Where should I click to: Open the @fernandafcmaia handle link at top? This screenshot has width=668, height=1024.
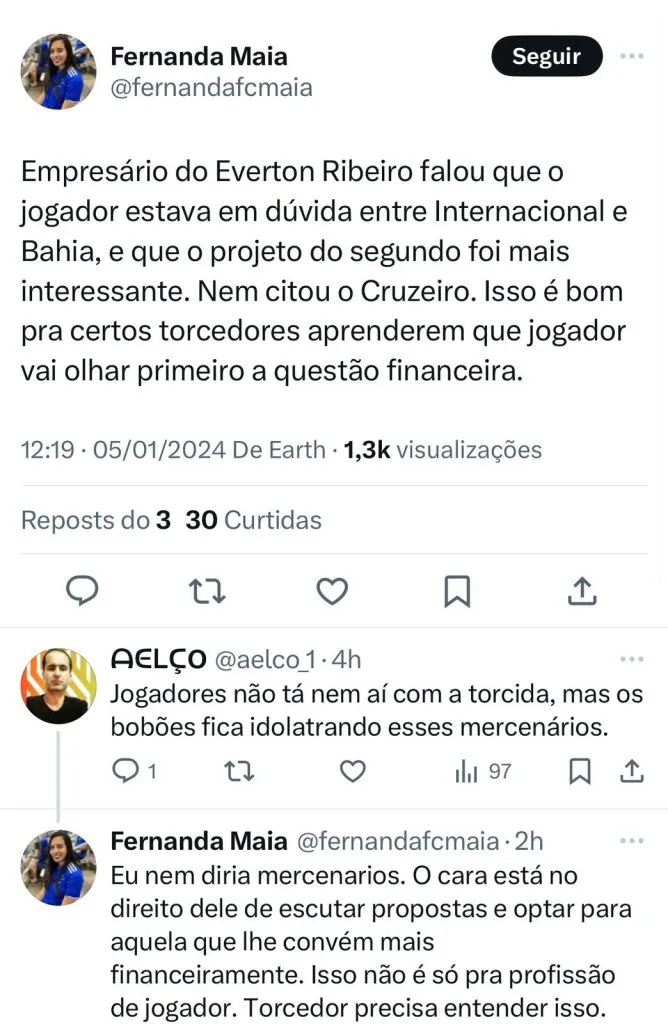(212, 88)
